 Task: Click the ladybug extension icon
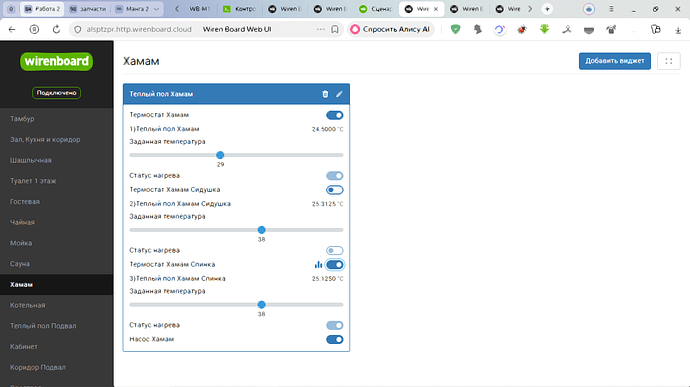click(x=522, y=29)
